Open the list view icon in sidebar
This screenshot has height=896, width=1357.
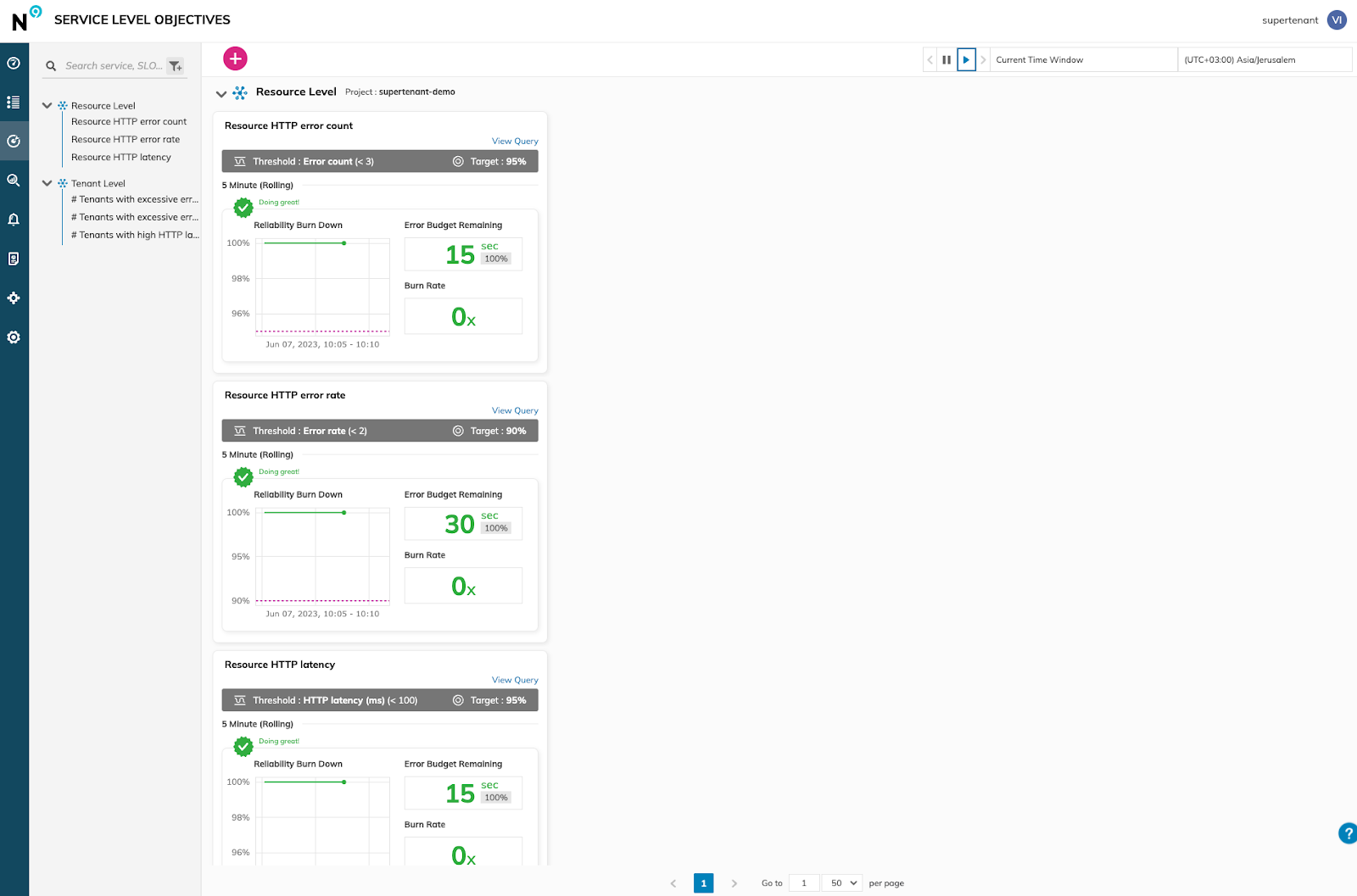[14, 102]
